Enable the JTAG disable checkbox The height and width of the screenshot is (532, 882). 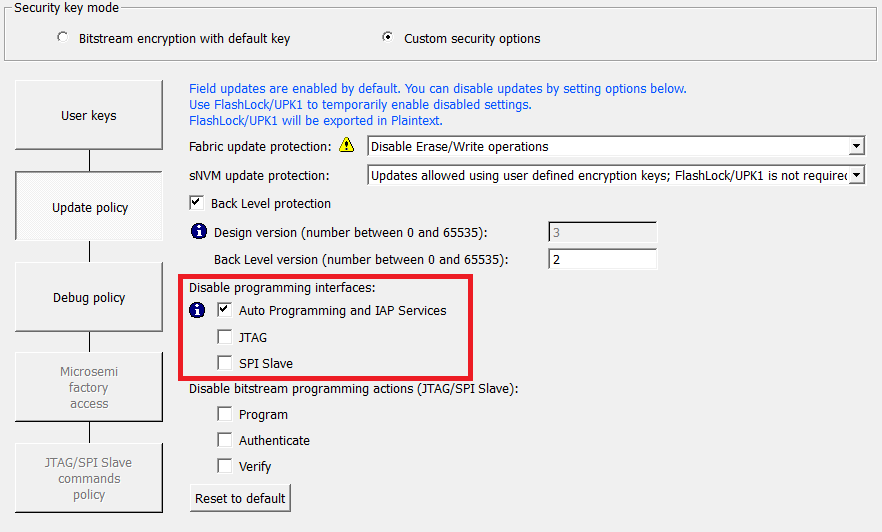pos(225,337)
